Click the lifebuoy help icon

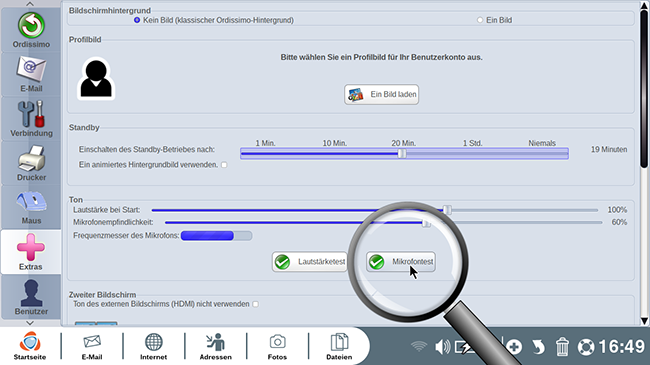586,347
